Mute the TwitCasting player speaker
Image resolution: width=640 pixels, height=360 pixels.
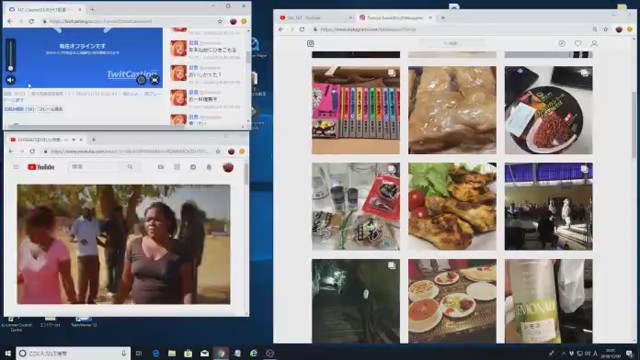[x=11, y=80]
